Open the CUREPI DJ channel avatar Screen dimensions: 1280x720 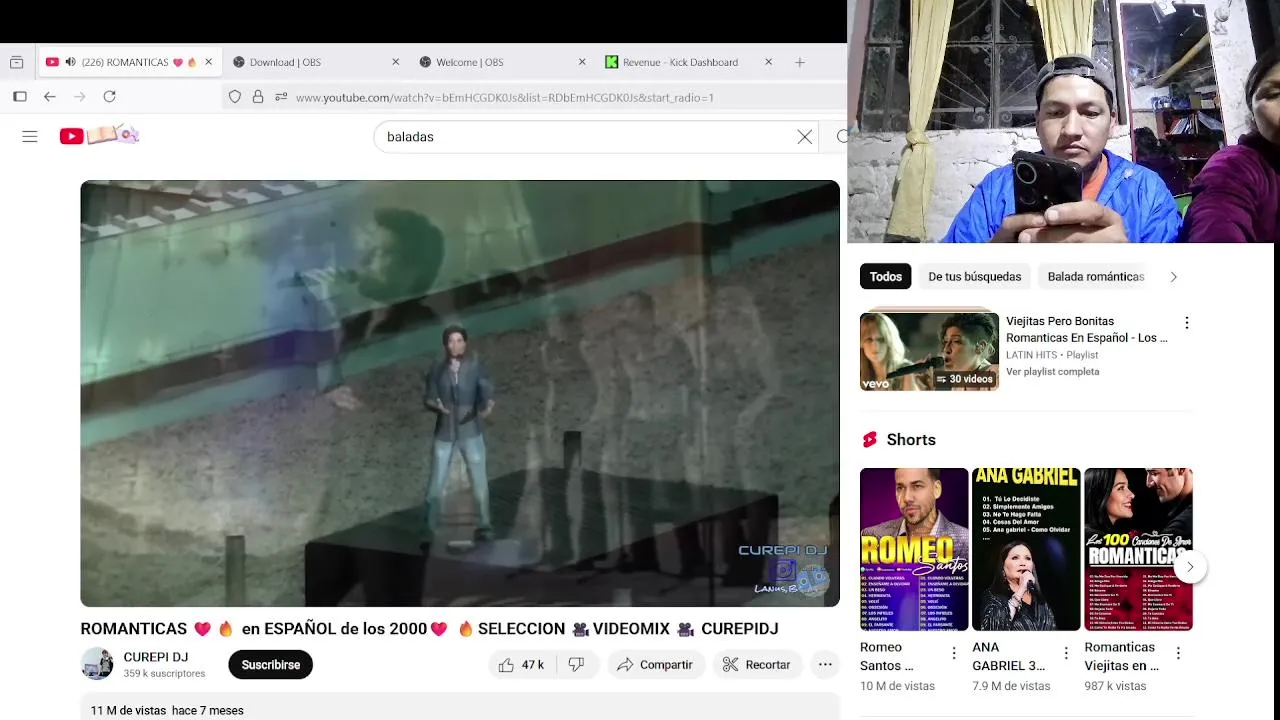pos(97,664)
